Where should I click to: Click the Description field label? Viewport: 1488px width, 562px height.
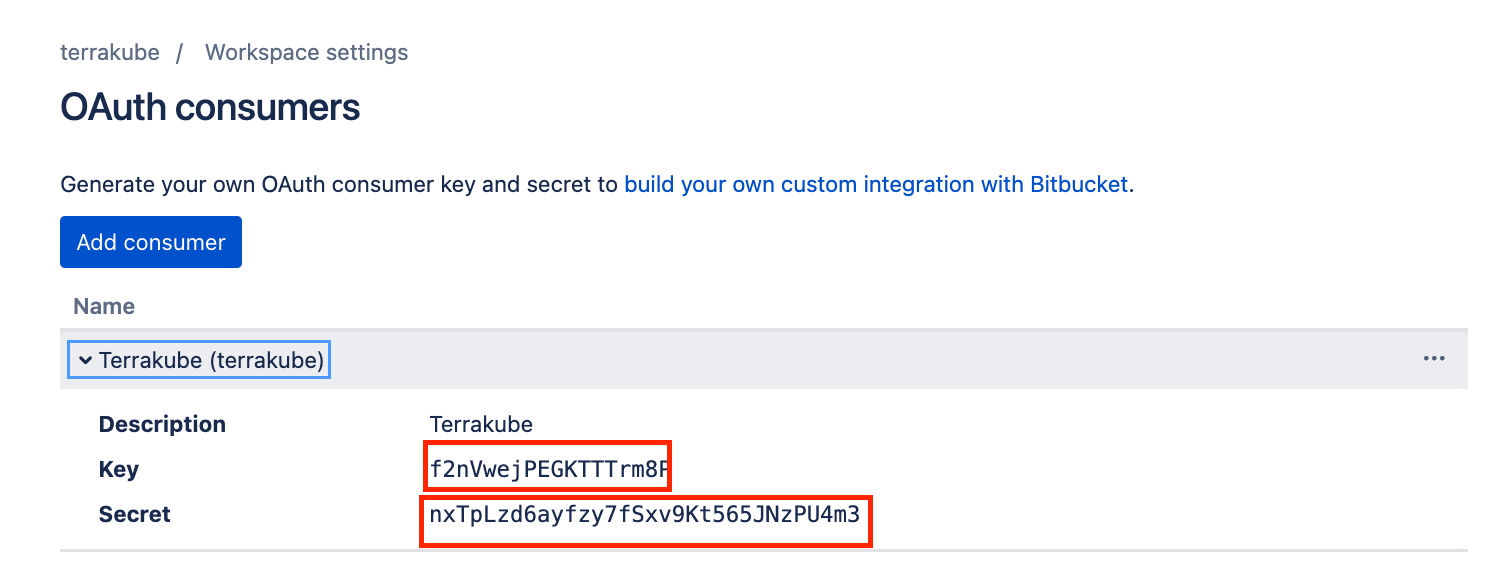(162, 424)
